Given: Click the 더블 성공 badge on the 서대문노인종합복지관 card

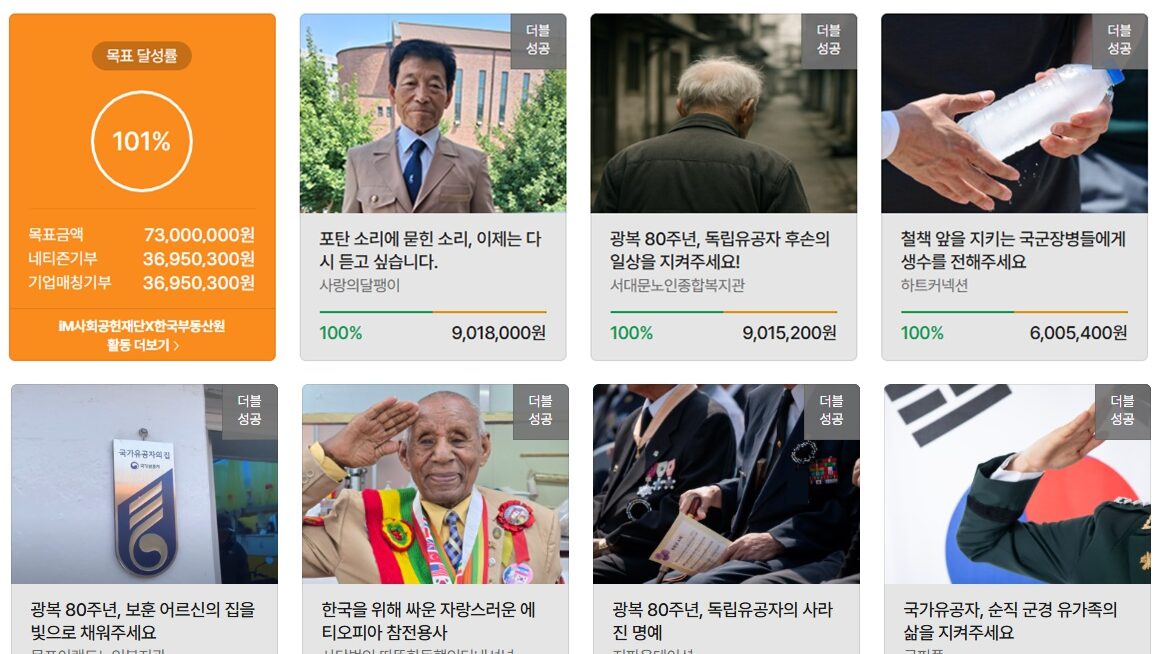Looking at the screenshot, I should (829, 40).
